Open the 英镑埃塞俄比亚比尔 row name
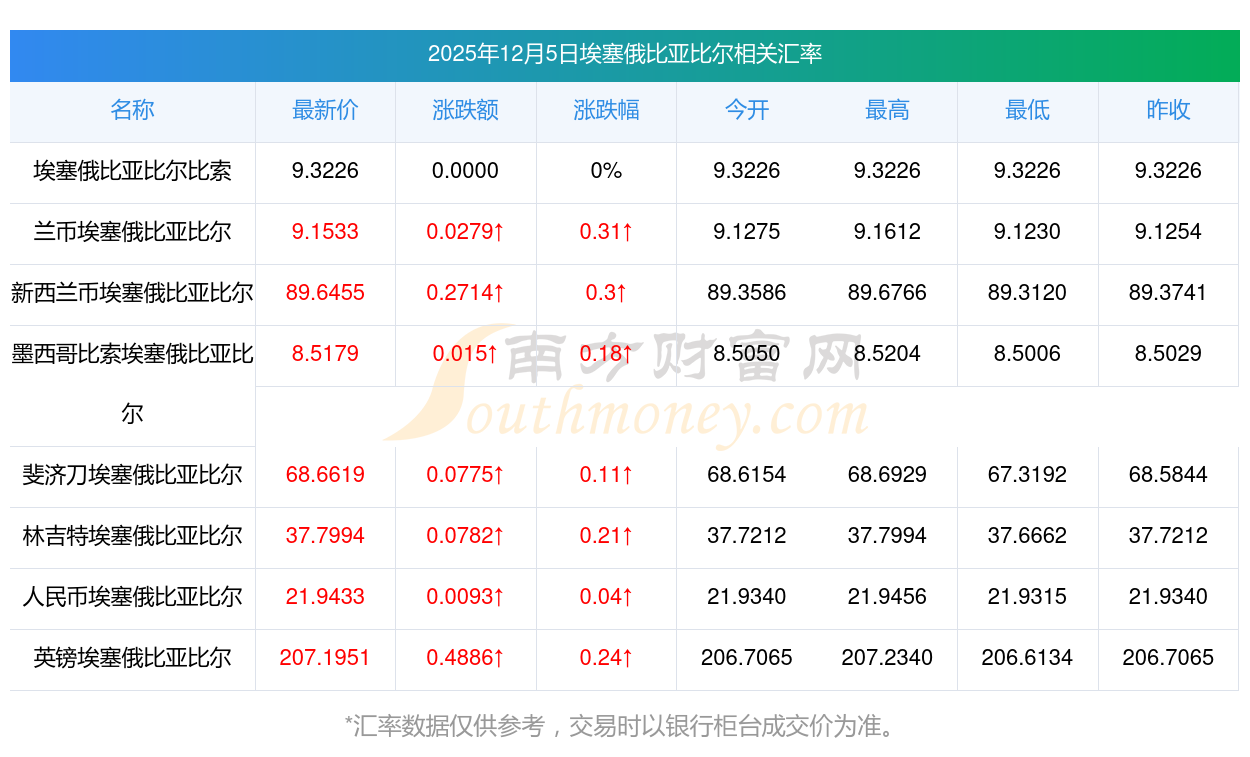 132,658
